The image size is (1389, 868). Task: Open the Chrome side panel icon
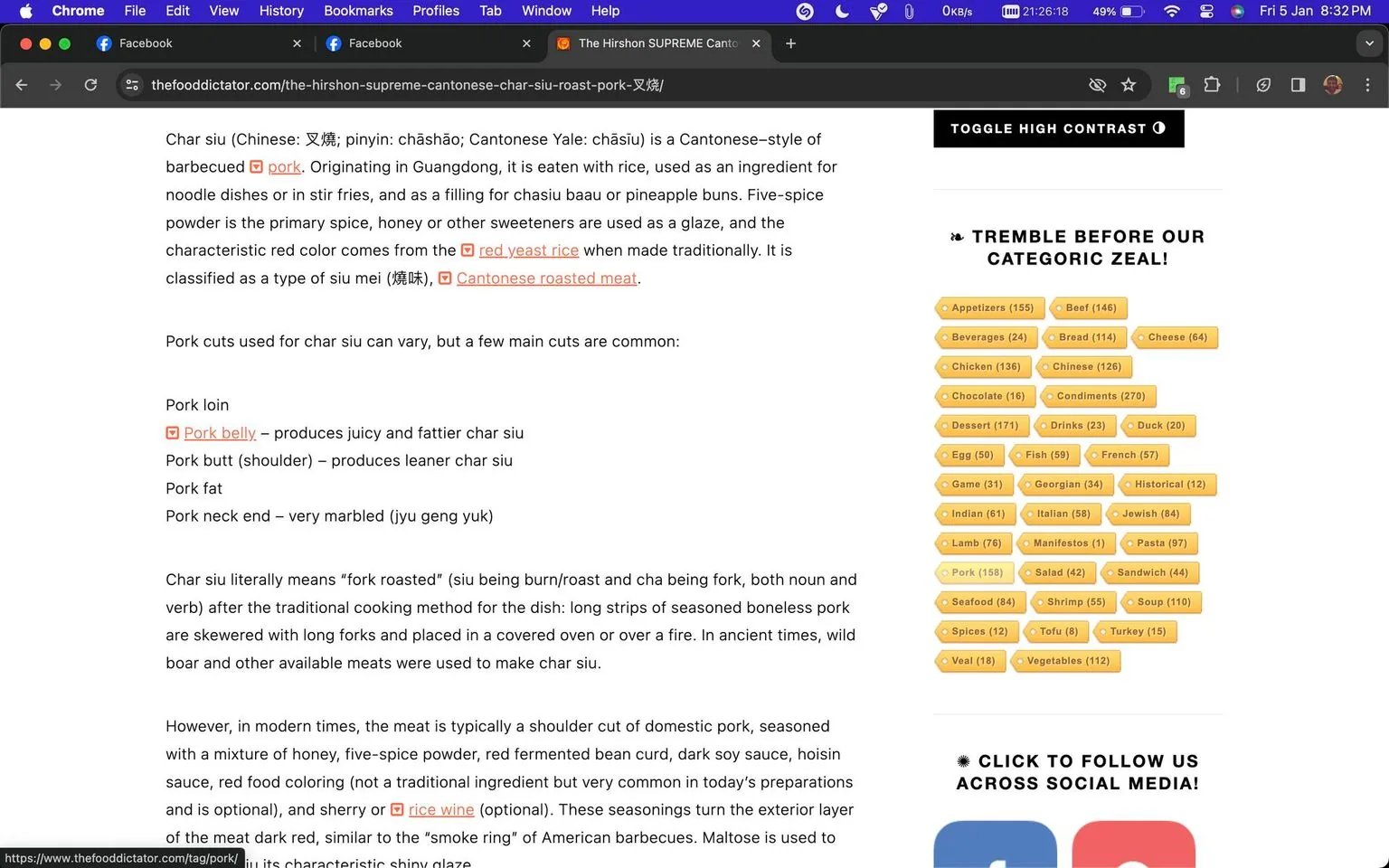coord(1298,85)
